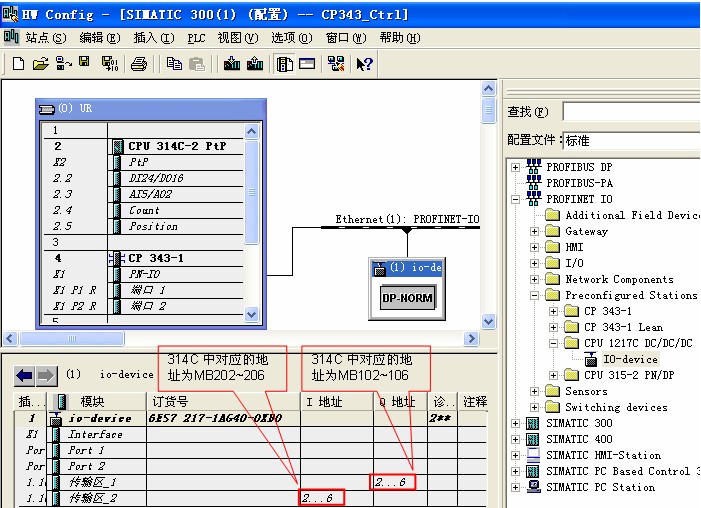The width and height of the screenshot is (701, 508).
Task: Click the Upload from module icon
Action: 255,64
